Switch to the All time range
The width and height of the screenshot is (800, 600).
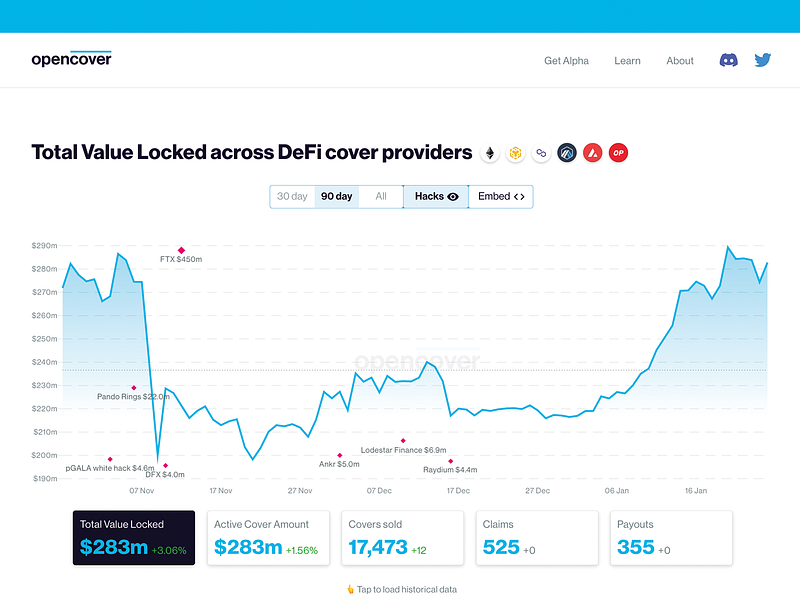(380, 196)
